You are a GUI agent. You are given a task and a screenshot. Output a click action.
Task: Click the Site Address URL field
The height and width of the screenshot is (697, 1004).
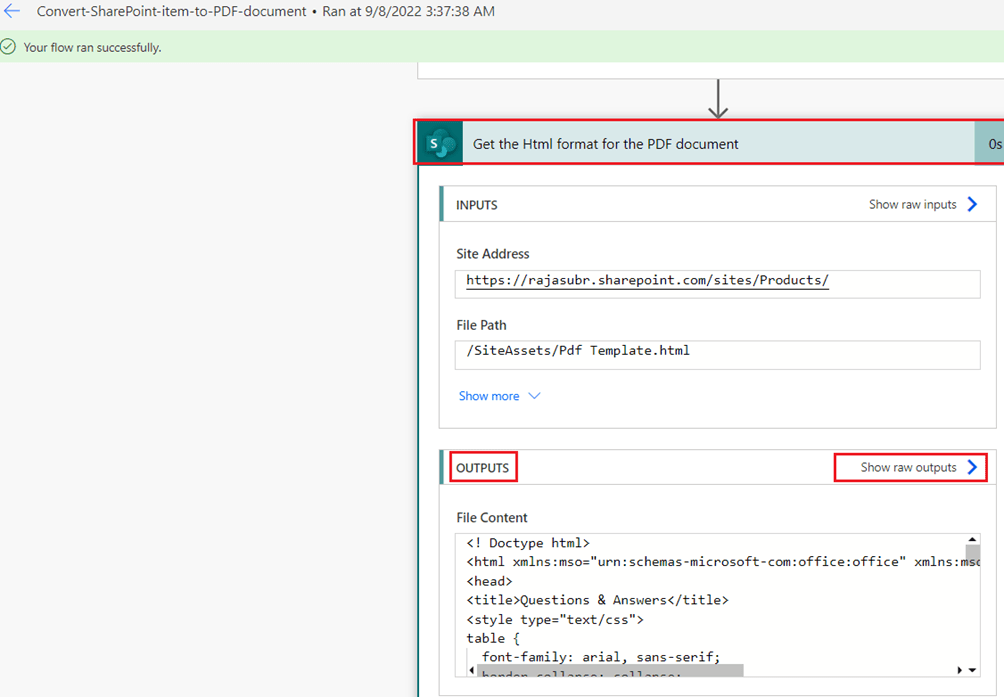[716, 281]
